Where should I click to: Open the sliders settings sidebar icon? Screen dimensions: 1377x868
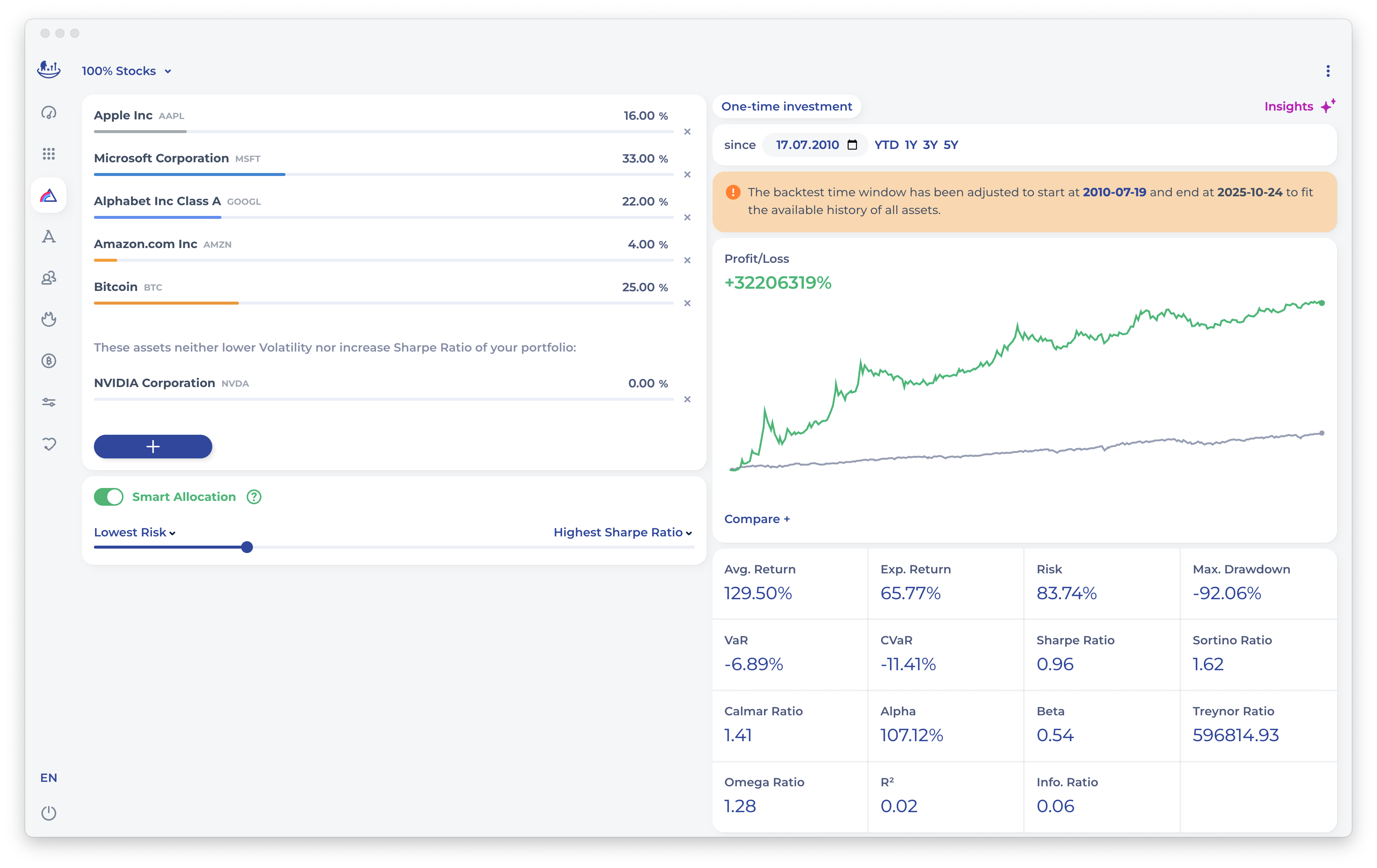[48, 403]
